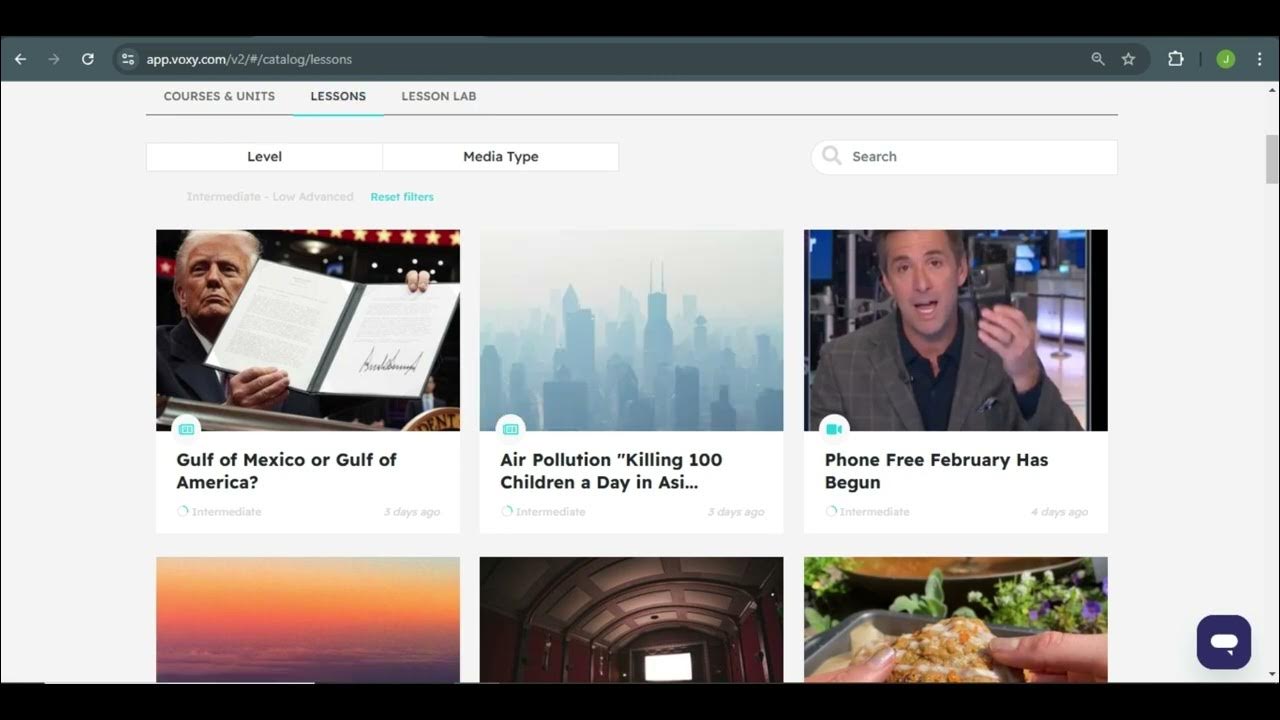The height and width of the screenshot is (720, 1280).
Task: Click the browser address bar URL
Action: (249, 59)
